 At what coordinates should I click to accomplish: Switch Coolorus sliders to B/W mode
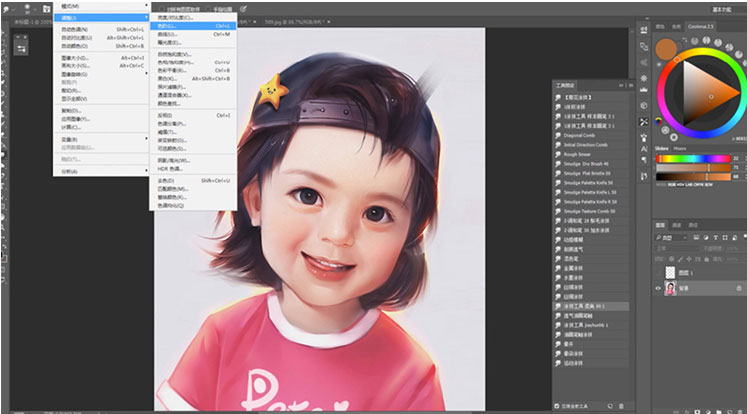pos(709,184)
